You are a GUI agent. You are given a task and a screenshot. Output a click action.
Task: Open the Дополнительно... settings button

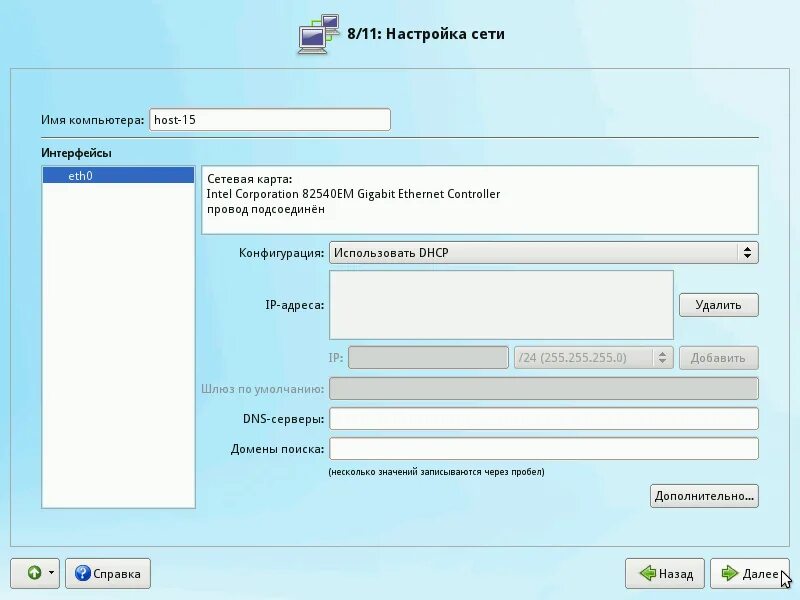click(x=704, y=496)
